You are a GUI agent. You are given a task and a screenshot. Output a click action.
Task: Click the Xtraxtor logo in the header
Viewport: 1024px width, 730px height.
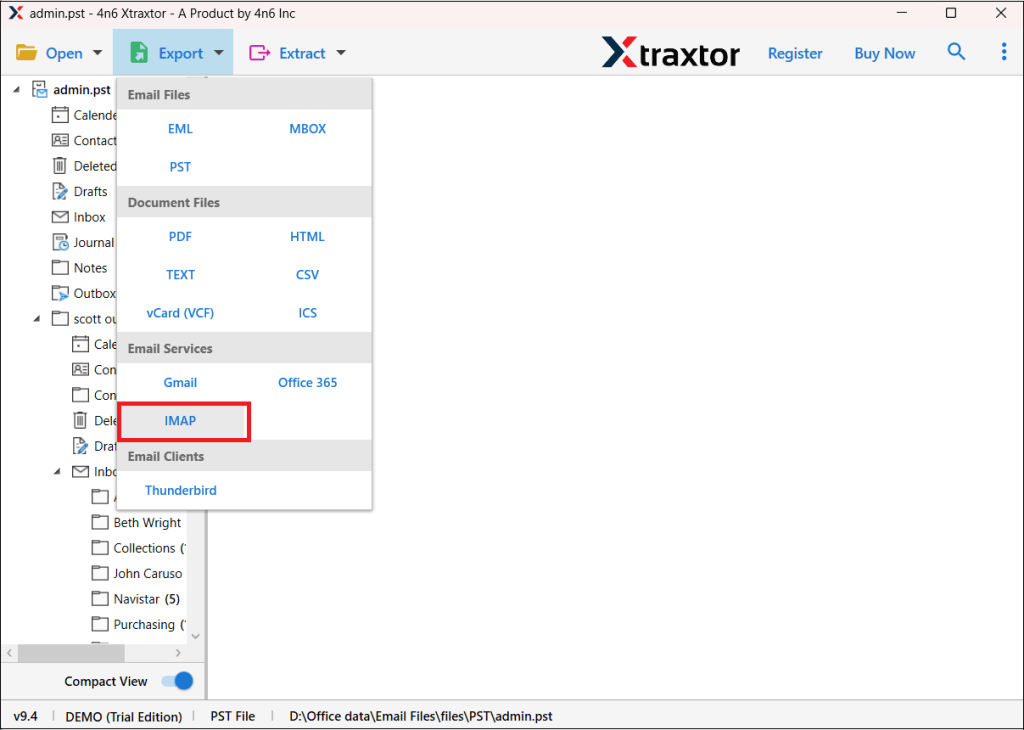pyautogui.click(x=670, y=52)
